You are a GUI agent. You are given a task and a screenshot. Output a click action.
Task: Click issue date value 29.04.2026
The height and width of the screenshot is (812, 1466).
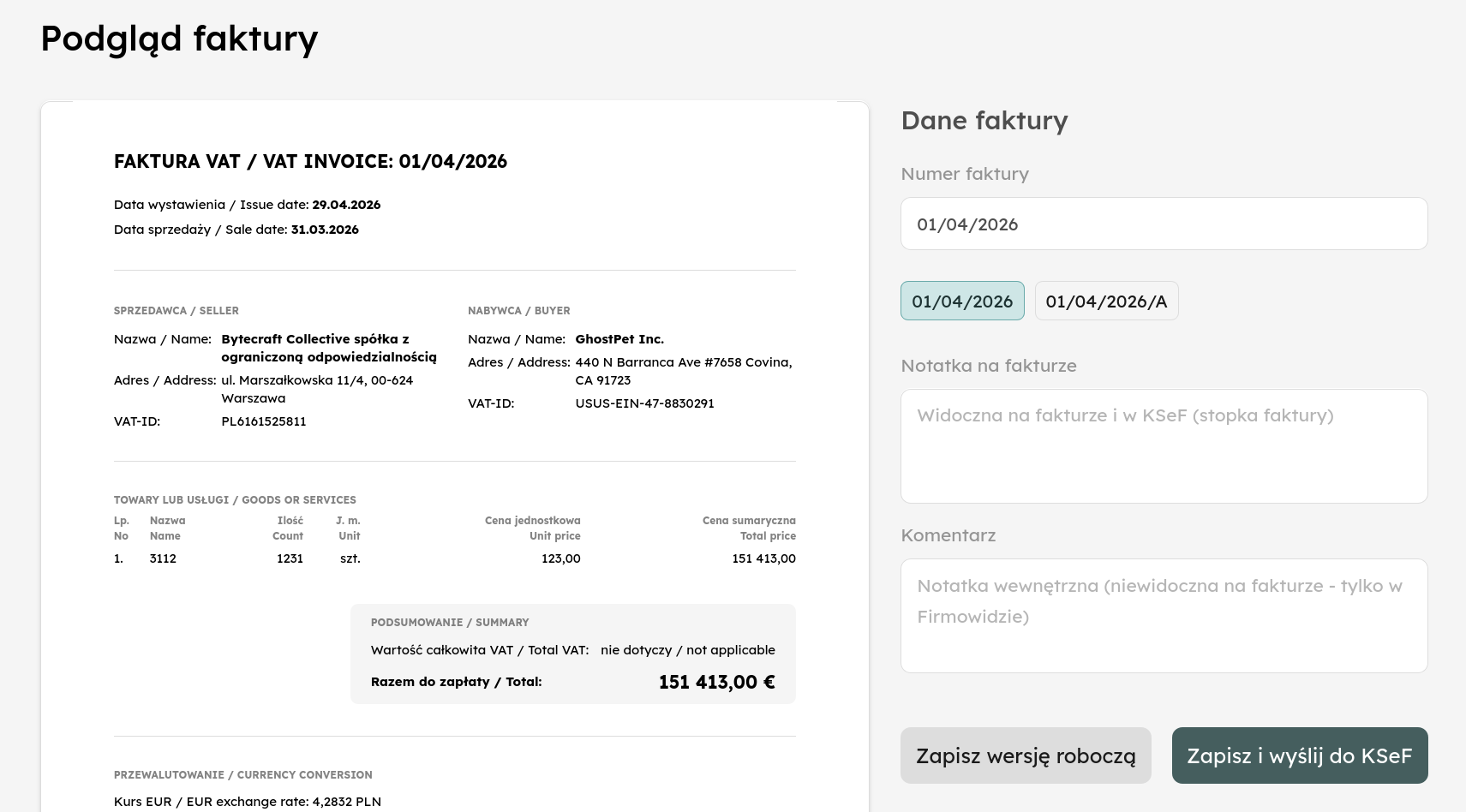click(x=346, y=204)
